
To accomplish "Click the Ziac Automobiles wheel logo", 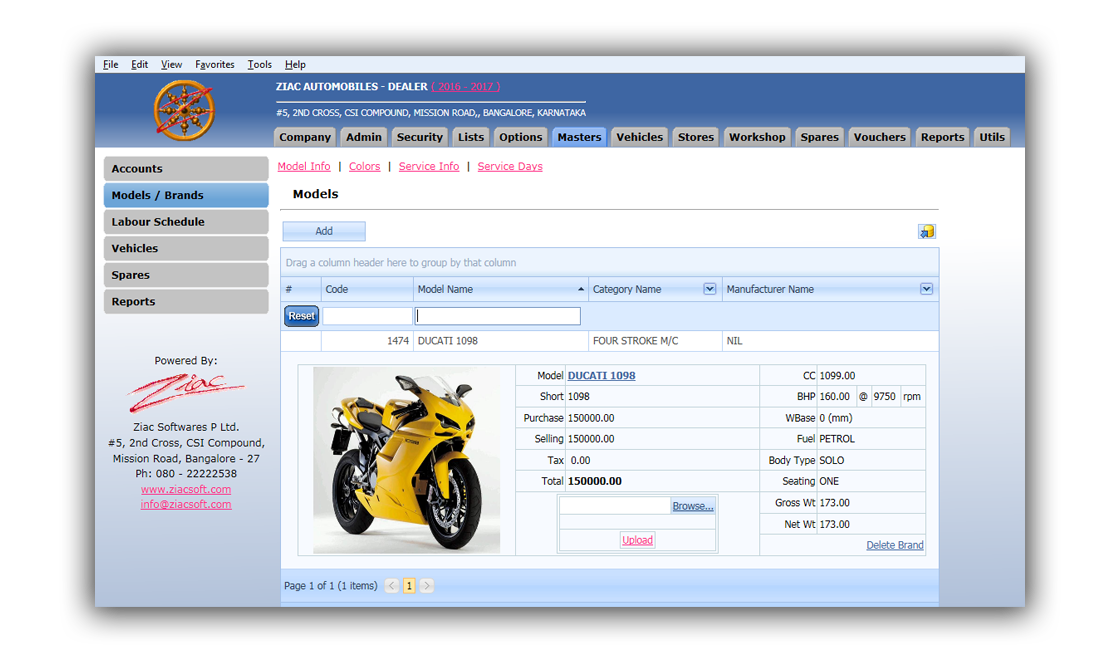I will 184,110.
